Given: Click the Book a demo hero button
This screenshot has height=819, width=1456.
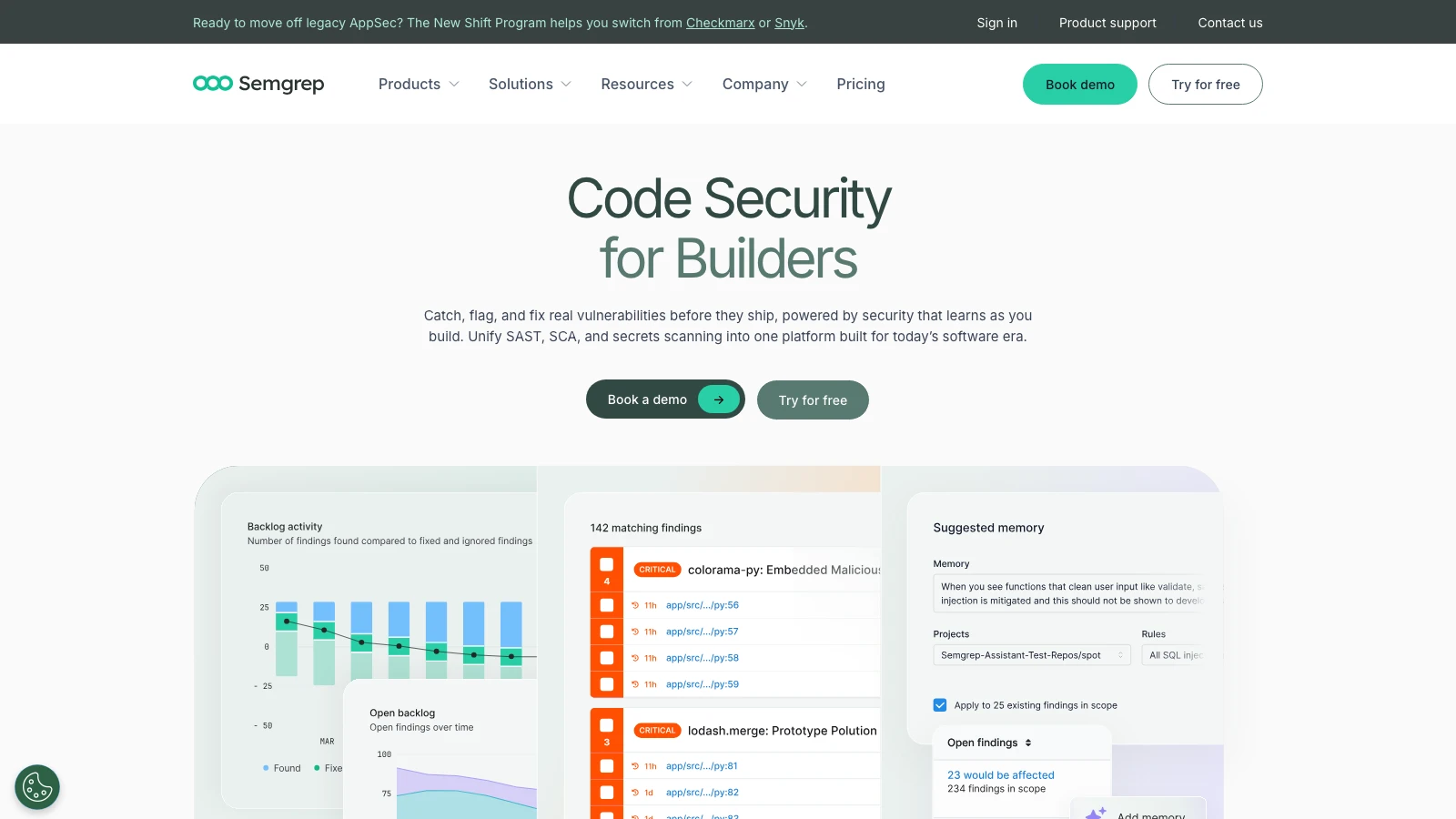Looking at the screenshot, I should [665, 399].
